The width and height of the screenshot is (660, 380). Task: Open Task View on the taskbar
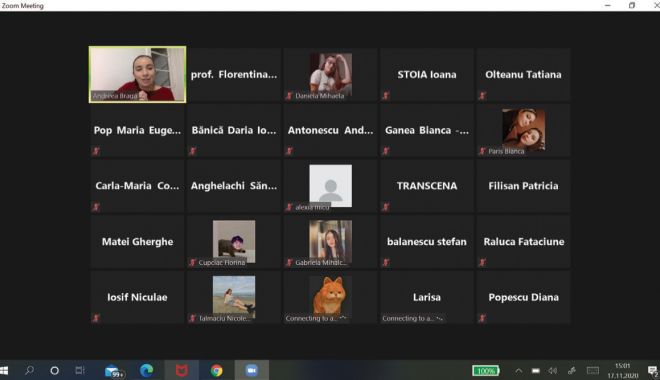tap(79, 370)
